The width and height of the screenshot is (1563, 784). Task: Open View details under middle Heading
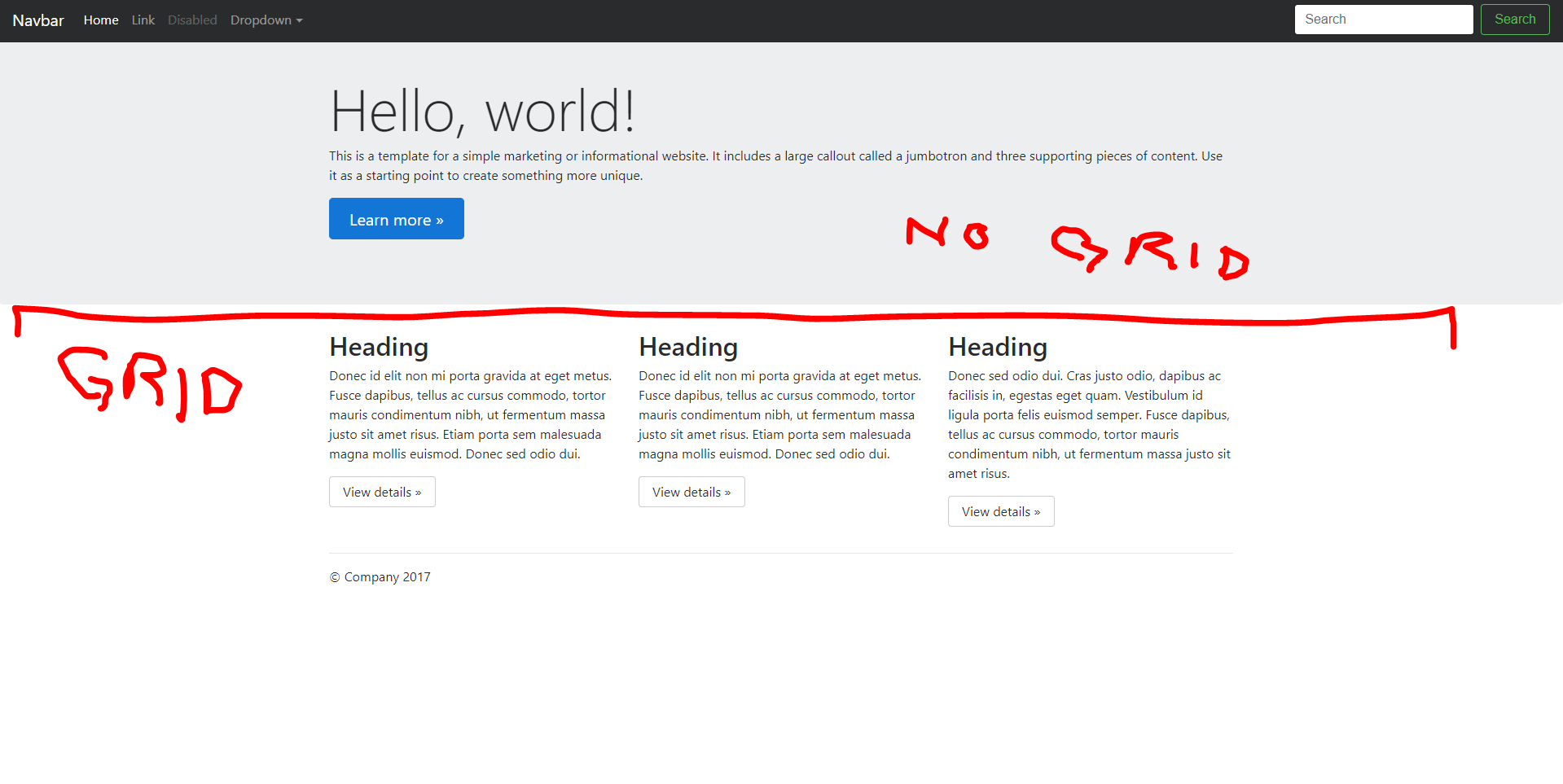coord(691,492)
